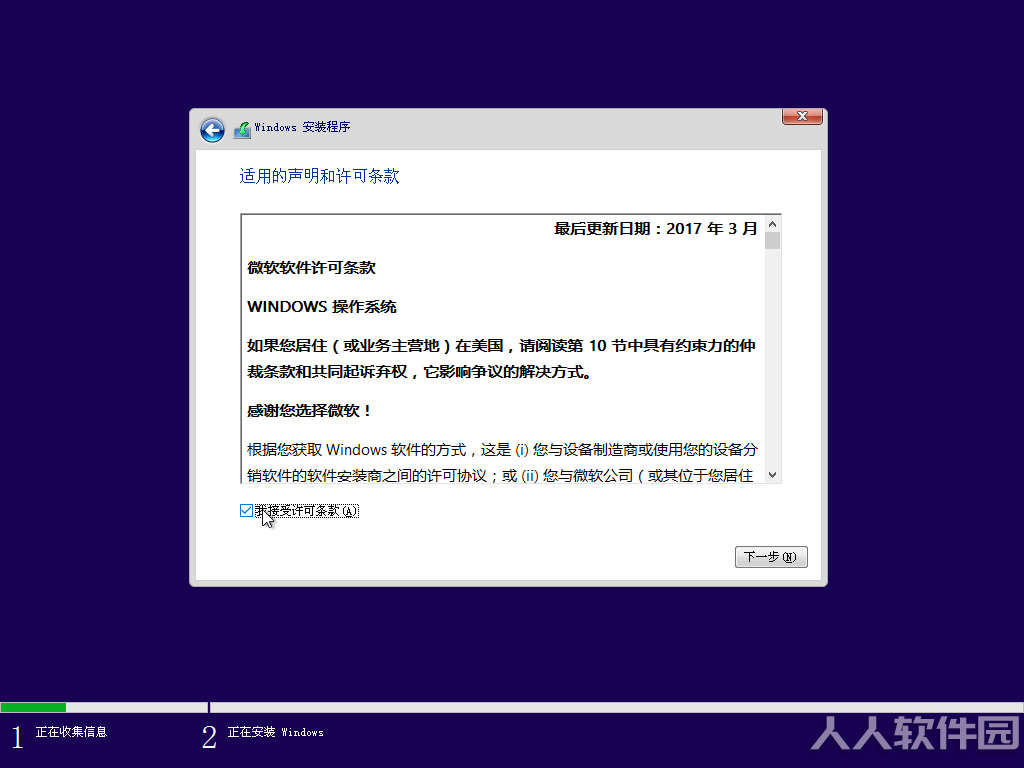1024x768 pixels.
Task: Close the Windows 安装程序 dialog
Action: 802,116
